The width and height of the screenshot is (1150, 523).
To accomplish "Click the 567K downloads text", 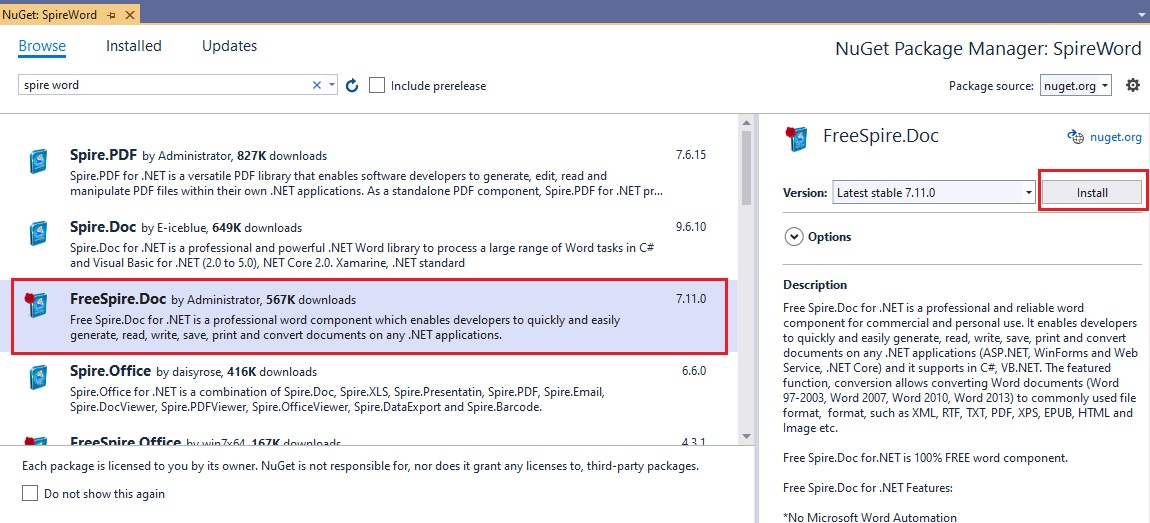I will pyautogui.click(x=312, y=299).
